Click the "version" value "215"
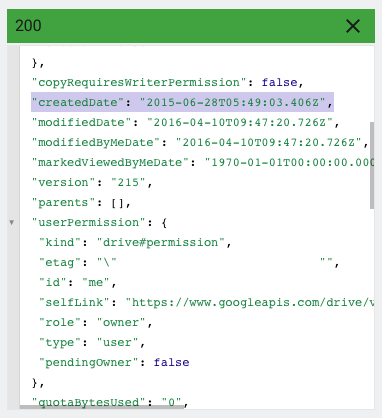This screenshot has height=418, width=382. (x=128, y=182)
